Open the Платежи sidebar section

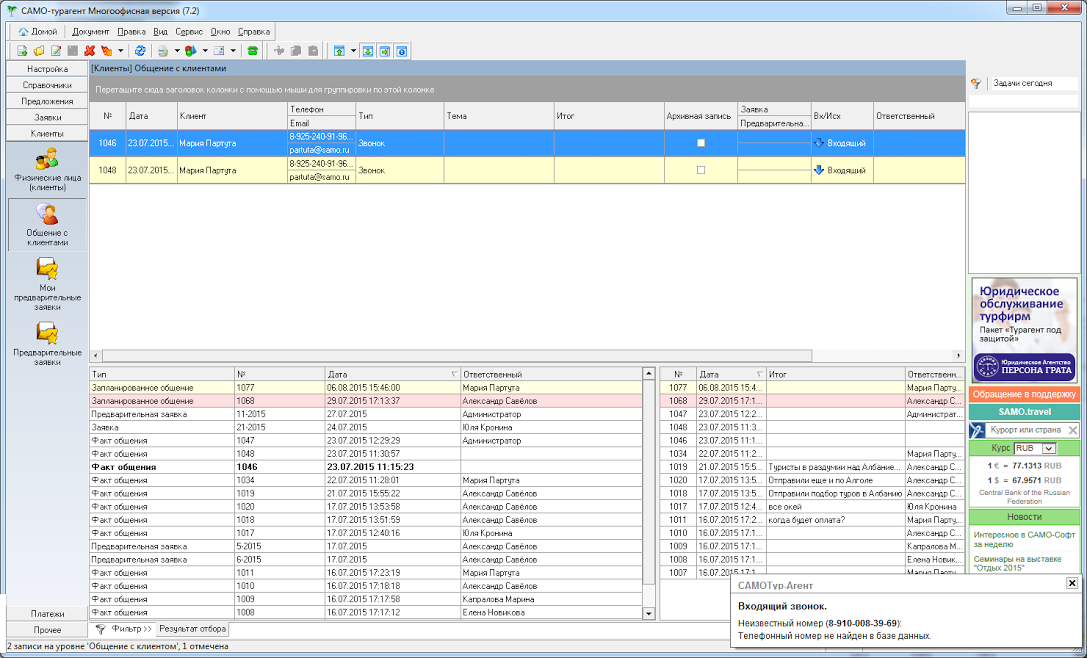tap(47, 614)
